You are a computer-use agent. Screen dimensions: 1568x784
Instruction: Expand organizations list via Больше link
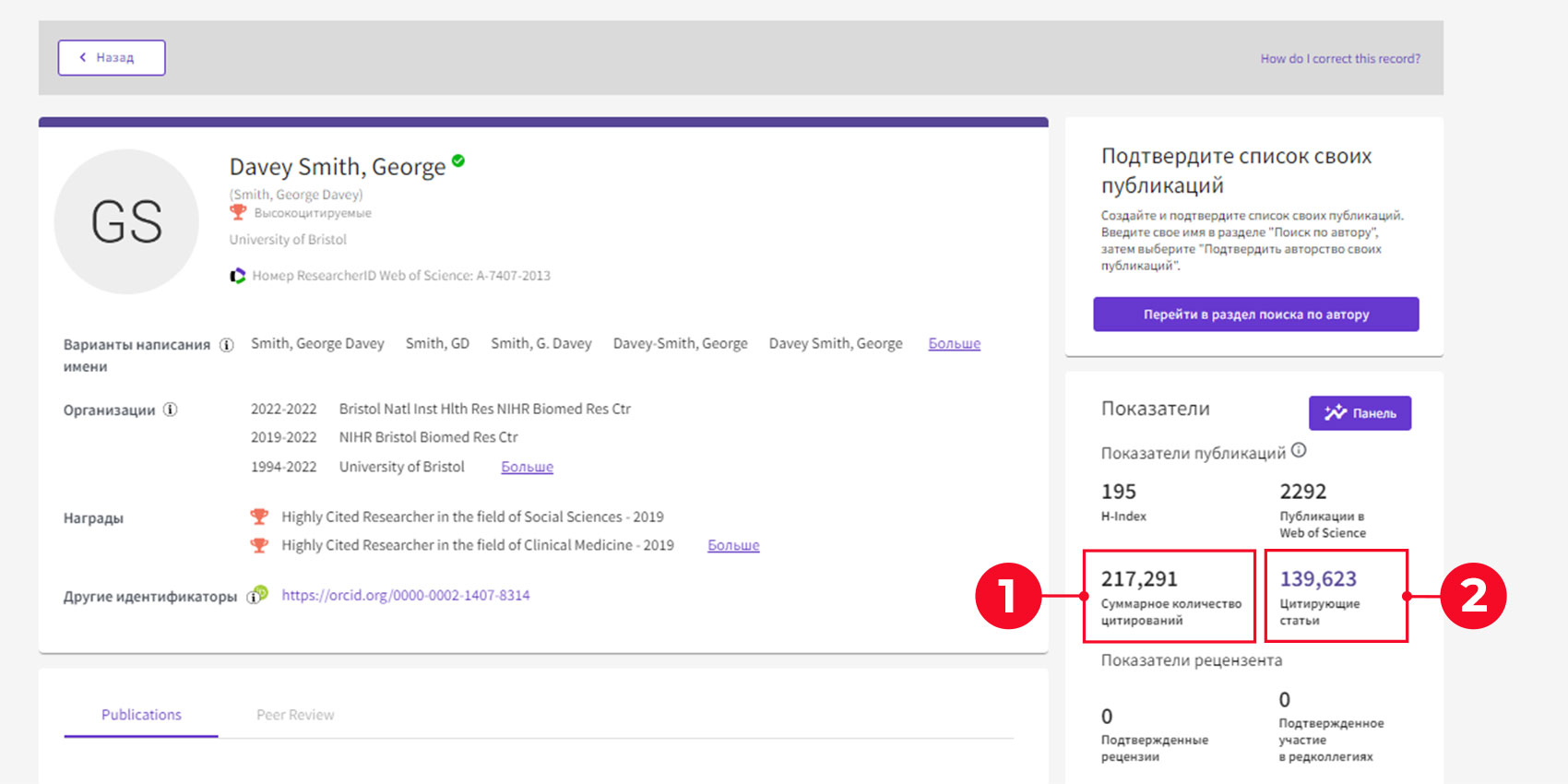527,467
